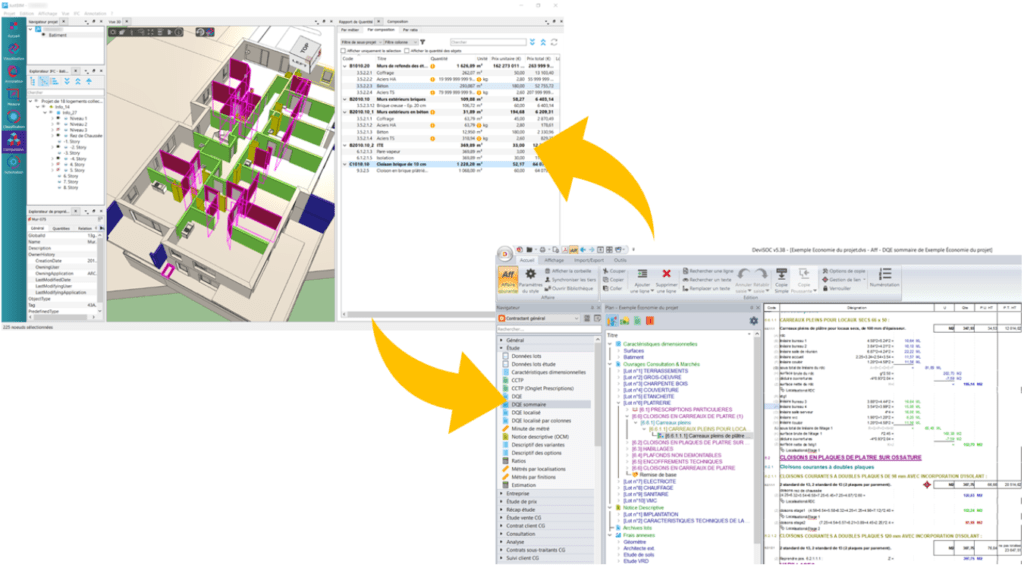Open Import/Export ribbon tab in DeviSOC
The height and width of the screenshot is (568, 1024).
pyautogui.click(x=589, y=260)
